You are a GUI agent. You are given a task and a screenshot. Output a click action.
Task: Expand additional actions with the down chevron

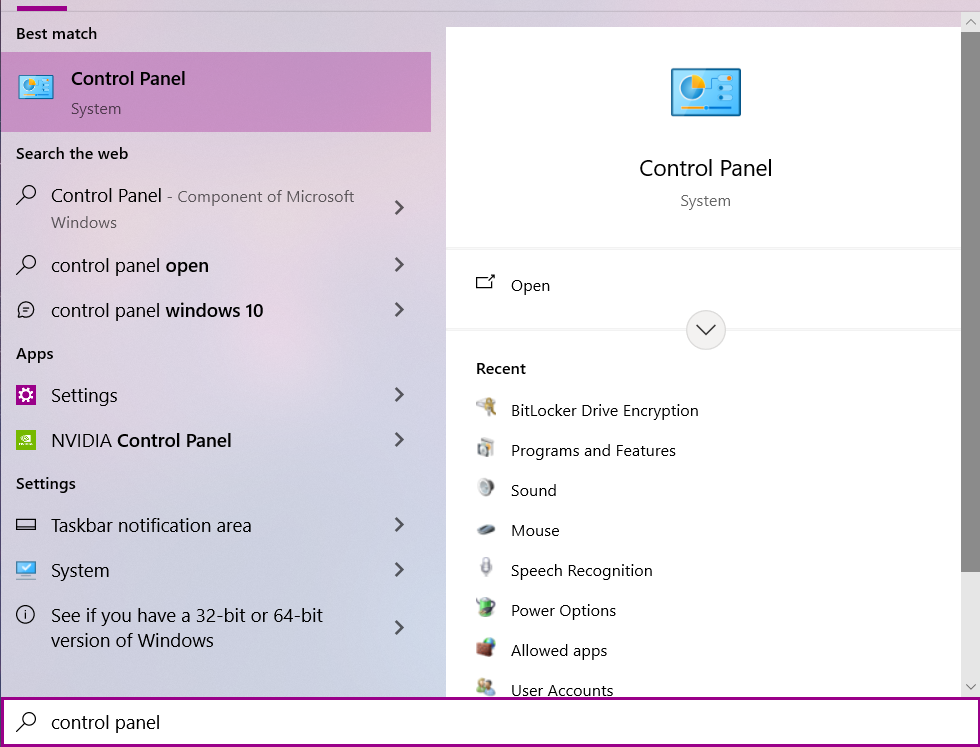[x=705, y=330]
